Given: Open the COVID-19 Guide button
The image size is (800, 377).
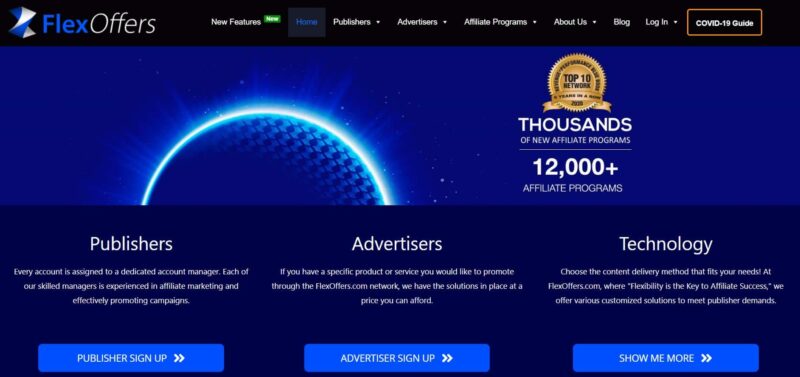Looking at the screenshot, I should coord(724,22).
